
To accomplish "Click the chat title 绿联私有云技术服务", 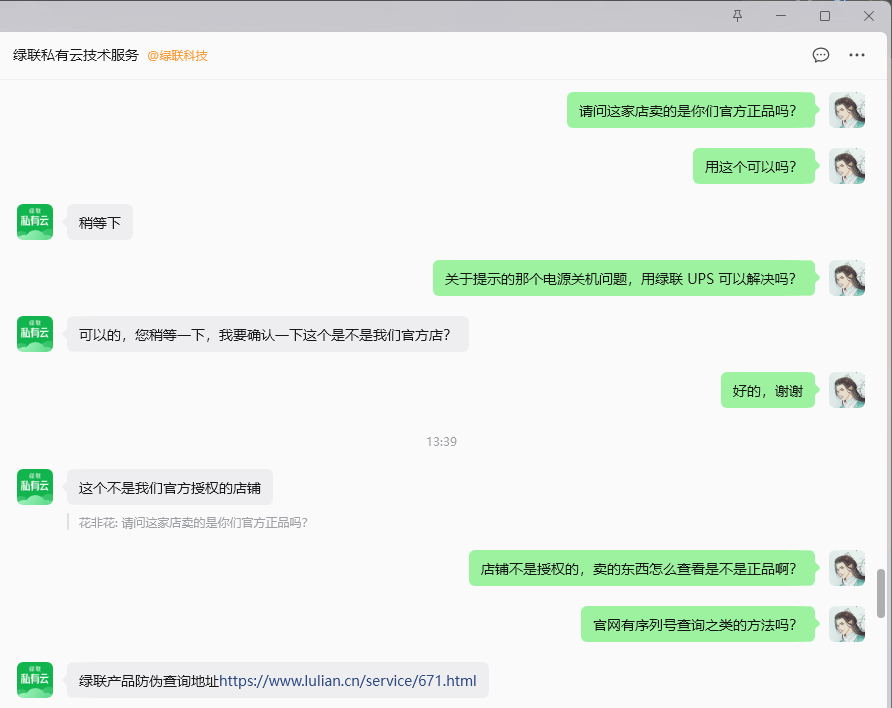I will click(76, 55).
